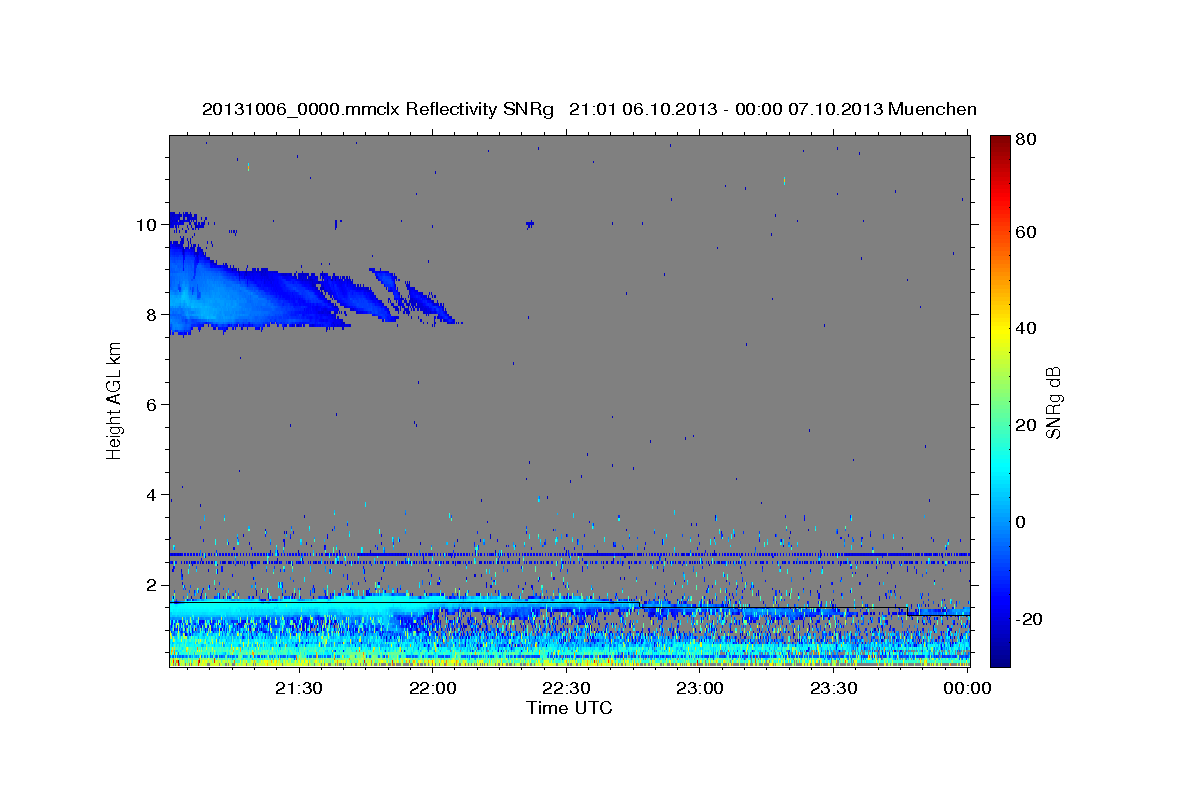Click the horizontal blue line near 2.7 km
Screen dimensions: 1200x800
click(569, 554)
